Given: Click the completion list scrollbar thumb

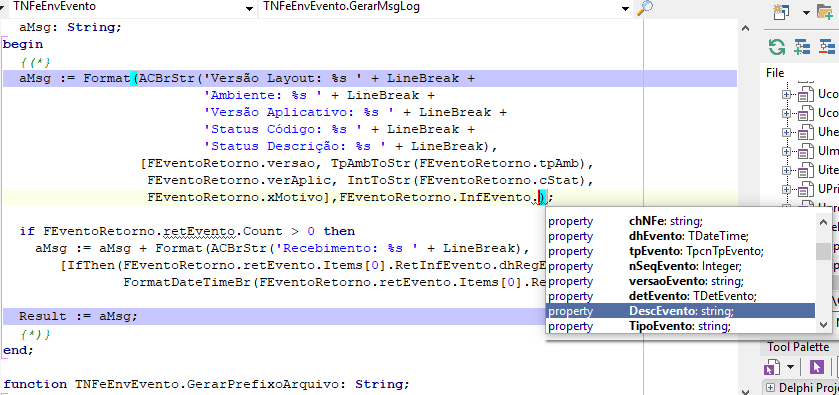Looking at the screenshot, I should 823,252.
